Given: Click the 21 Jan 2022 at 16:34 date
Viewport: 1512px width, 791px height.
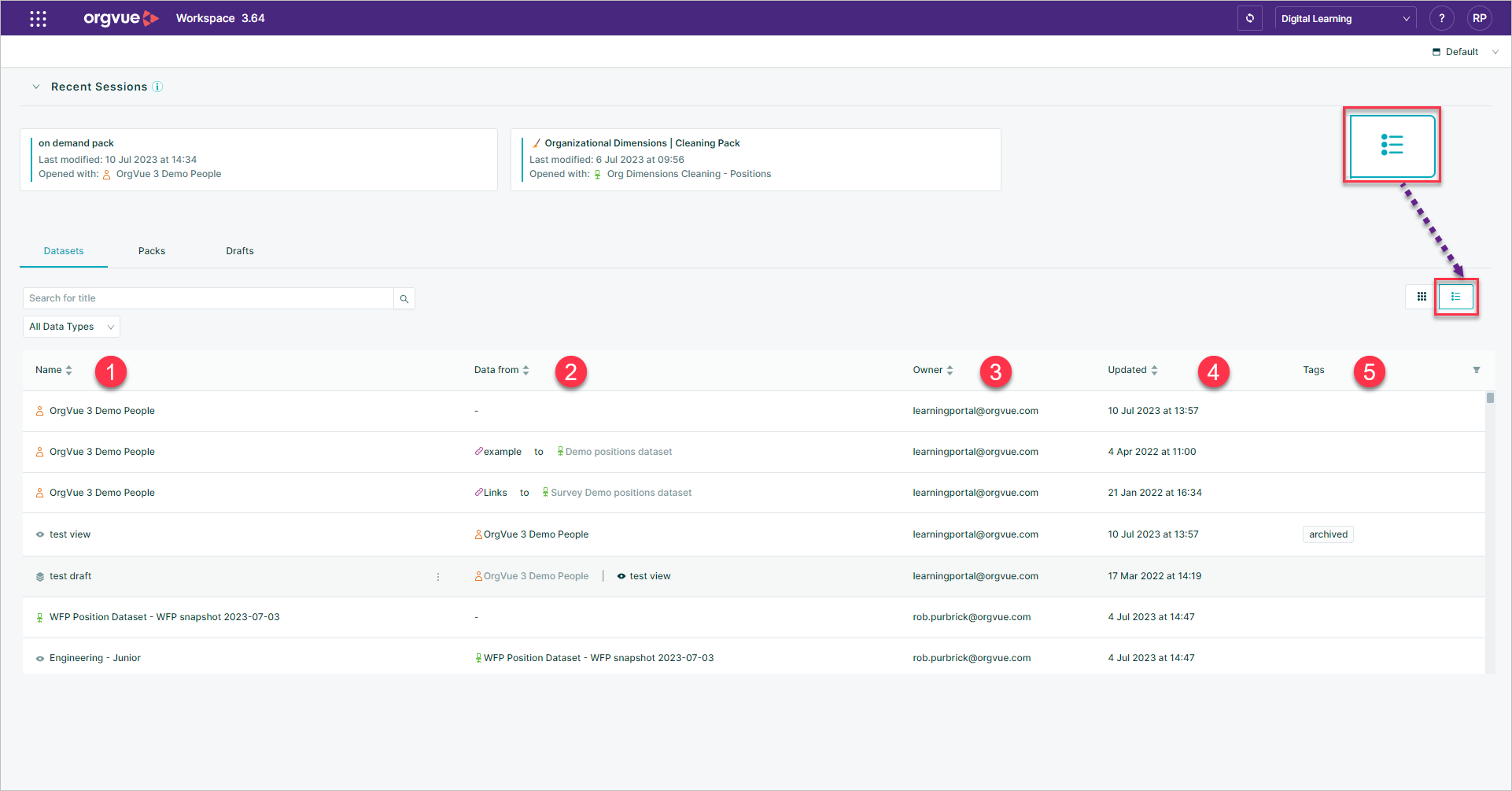Looking at the screenshot, I should pyautogui.click(x=1155, y=493).
